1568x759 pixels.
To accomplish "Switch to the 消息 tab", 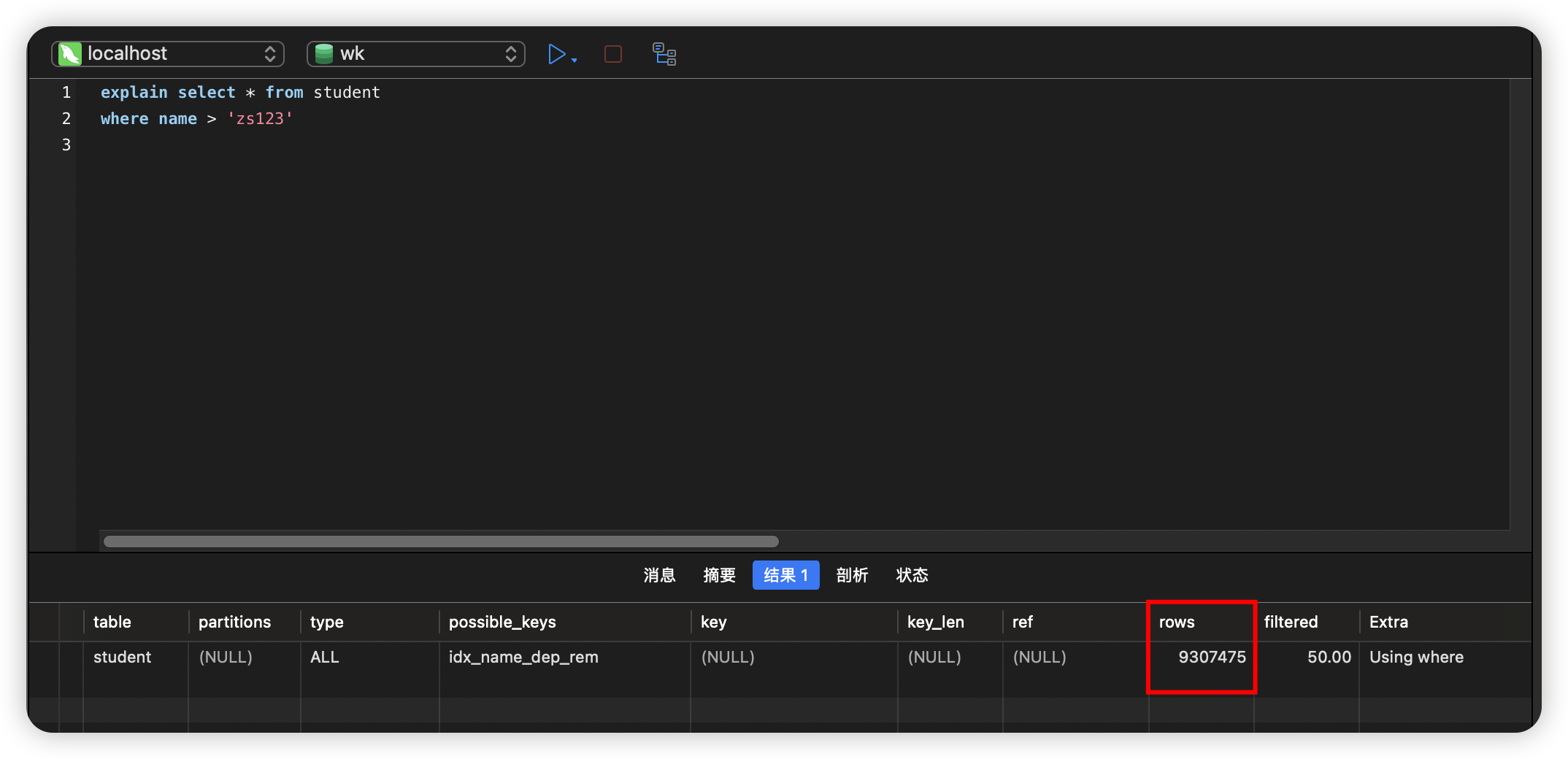I will pos(659,575).
